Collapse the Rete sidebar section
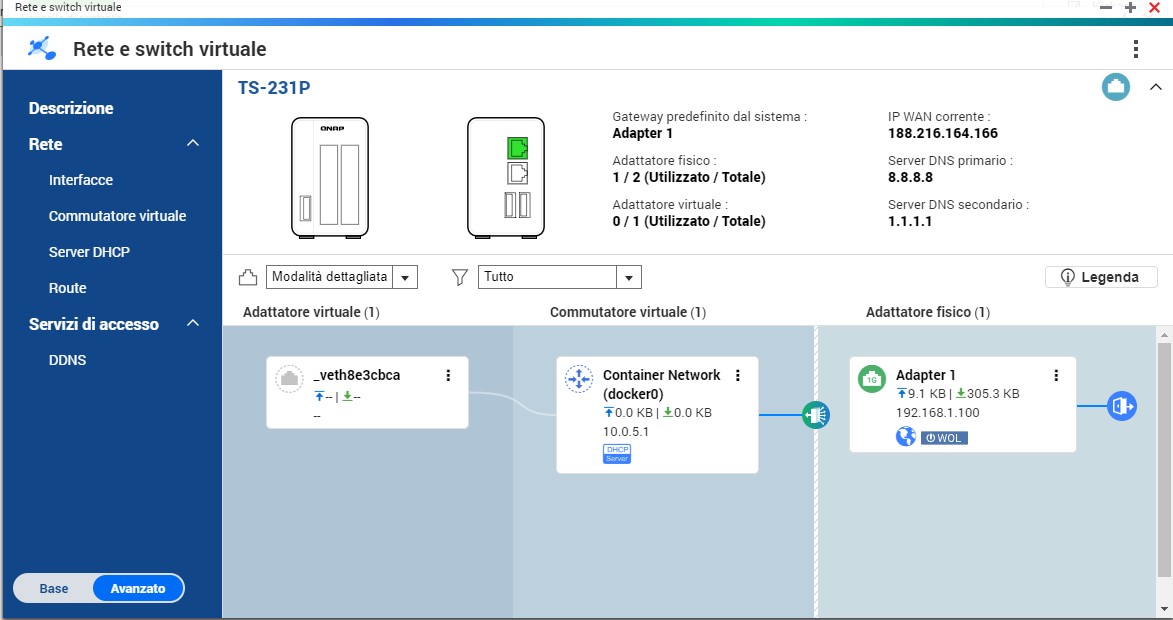The image size is (1173, 620). [193, 145]
